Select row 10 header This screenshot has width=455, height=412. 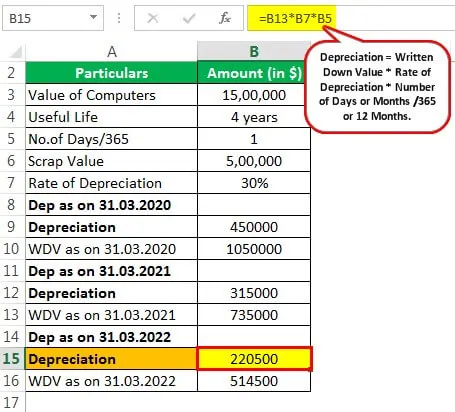[12, 249]
